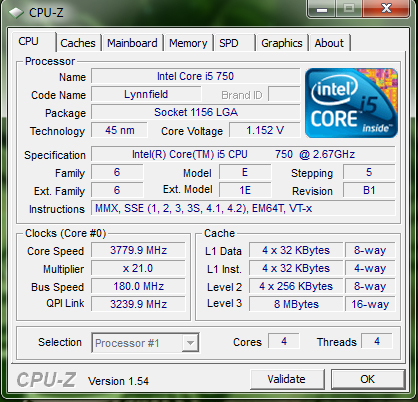This screenshot has height=402, width=418.
Task: Click the CPU-Z title bar icon
Action: pos(16,13)
